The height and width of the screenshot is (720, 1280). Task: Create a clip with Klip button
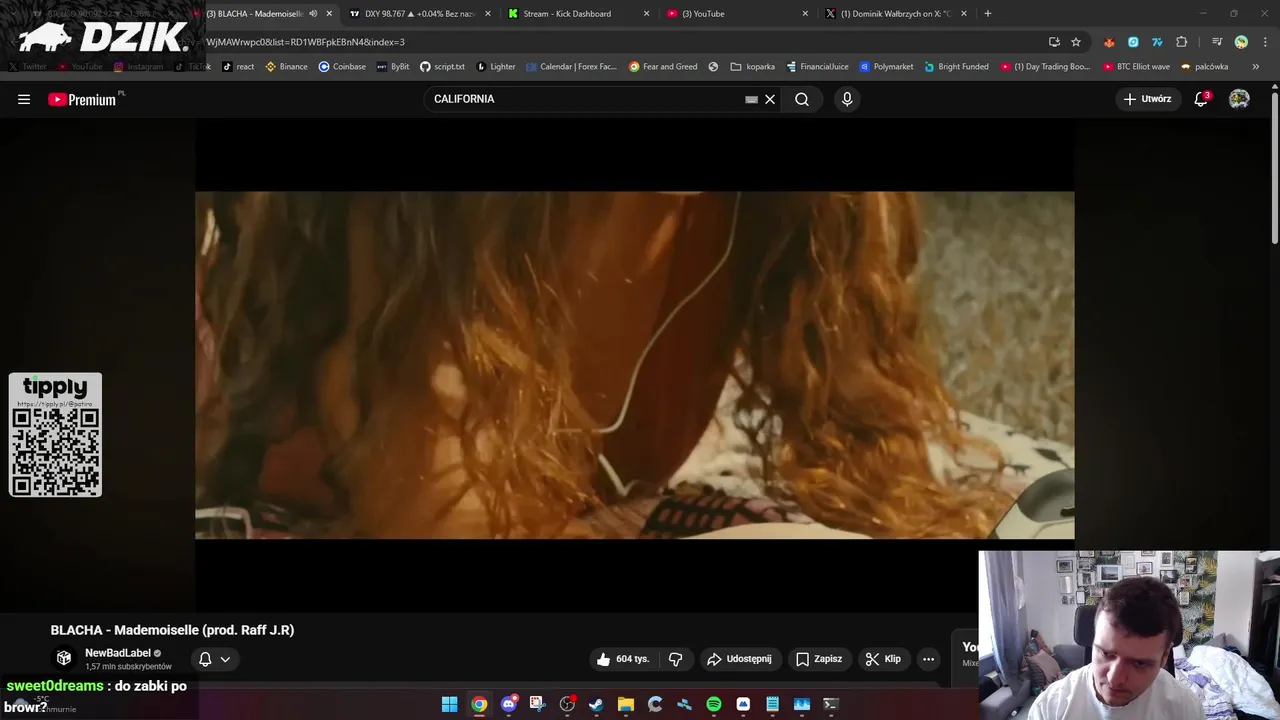pos(883,659)
